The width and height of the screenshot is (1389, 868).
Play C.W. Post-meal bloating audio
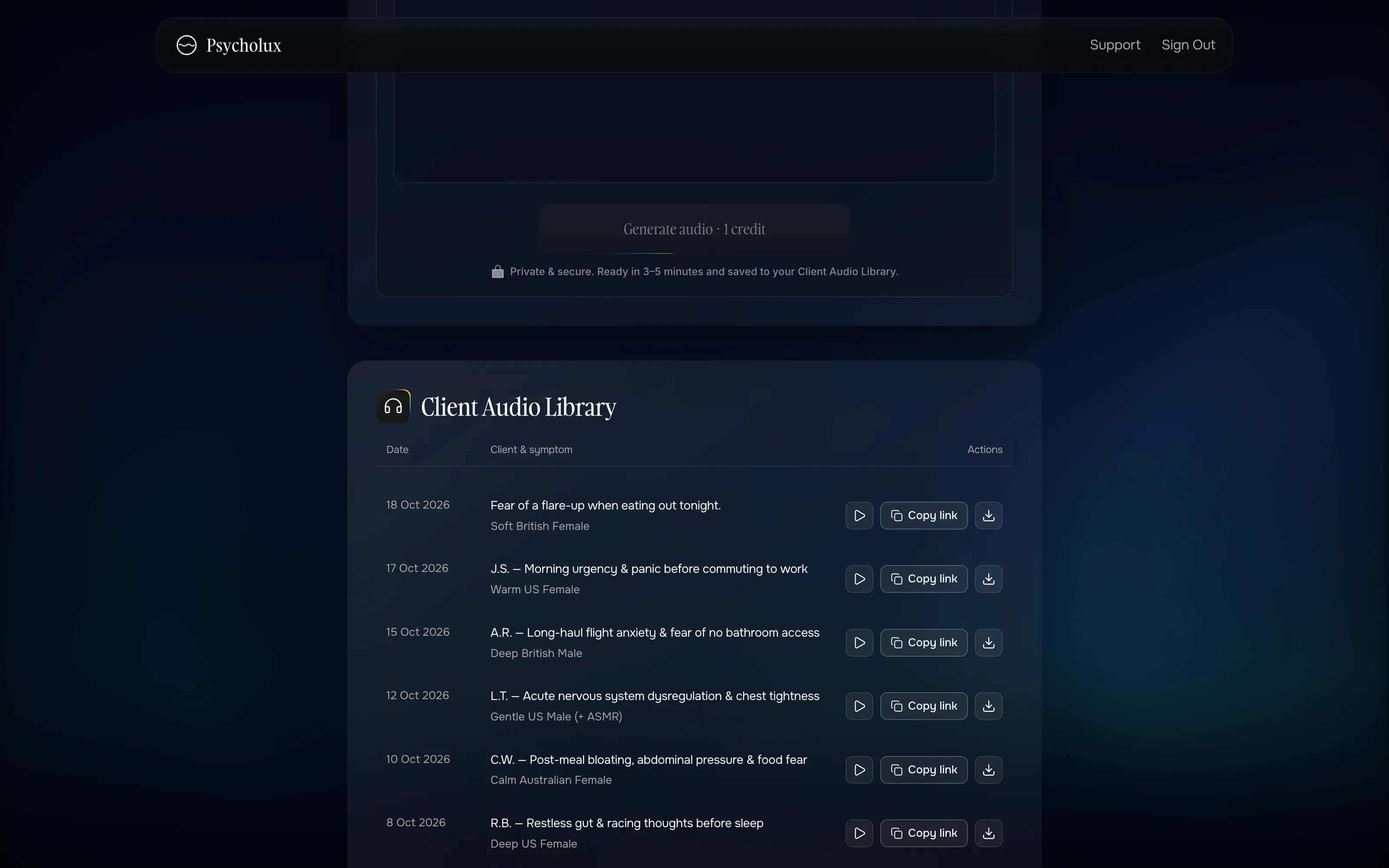point(859,769)
